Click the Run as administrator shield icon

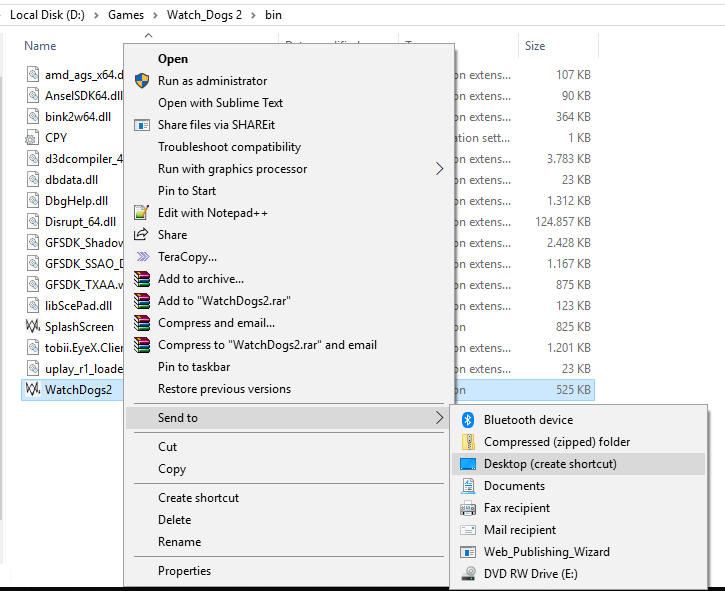(142, 81)
